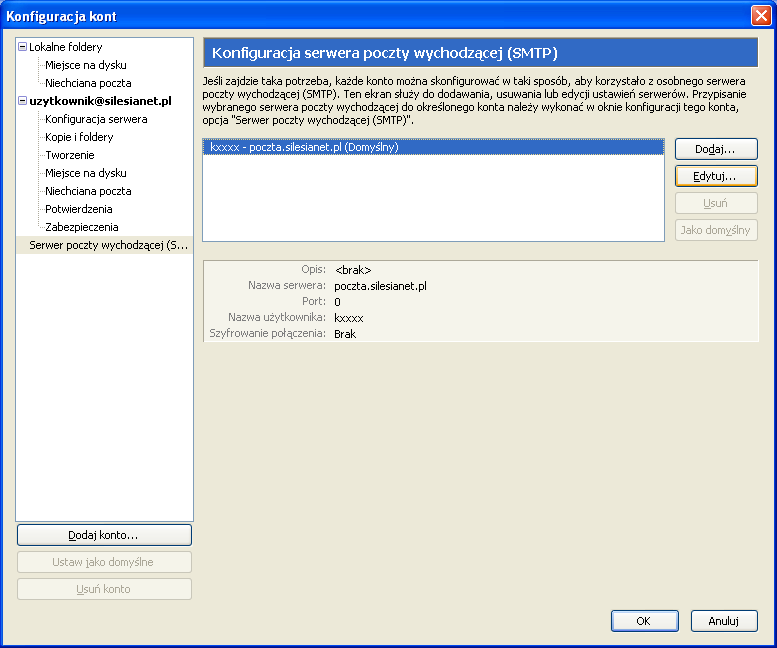This screenshot has height=648, width=777.
Task: Open Konfiguracja serwera settings
Action: point(96,119)
